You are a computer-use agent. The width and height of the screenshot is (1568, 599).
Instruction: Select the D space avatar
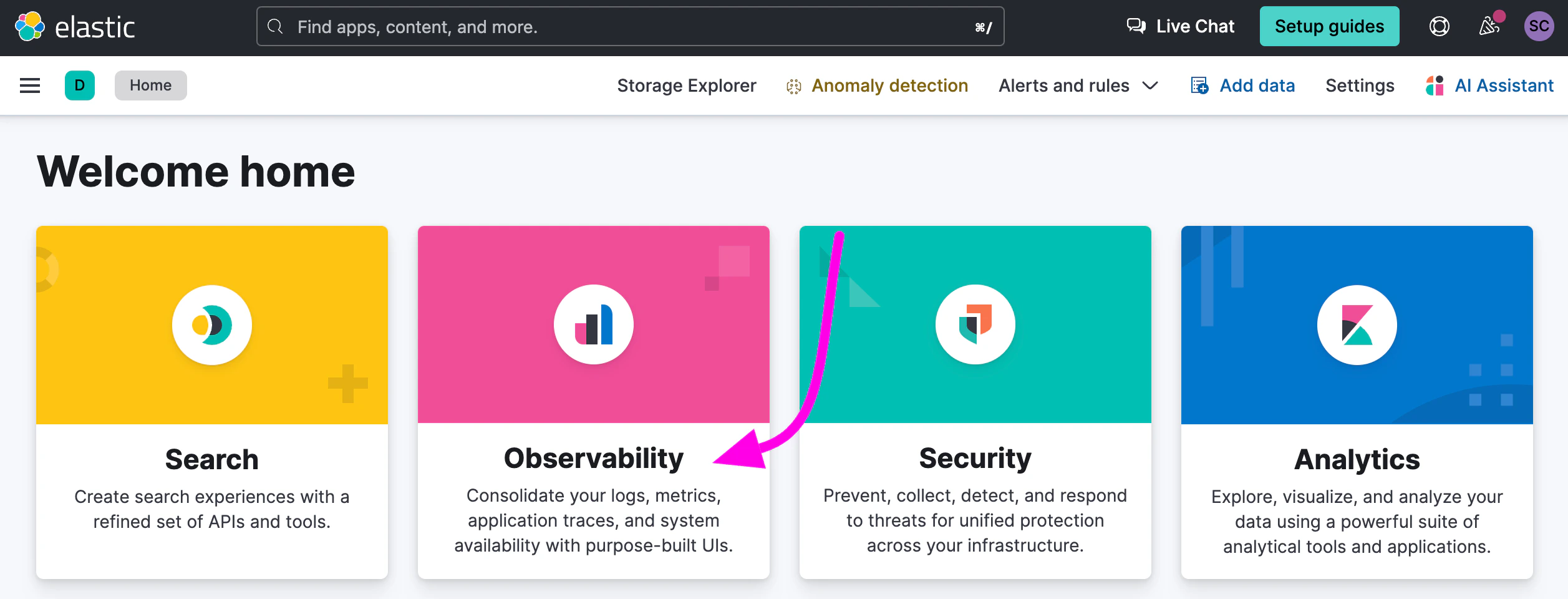point(80,85)
